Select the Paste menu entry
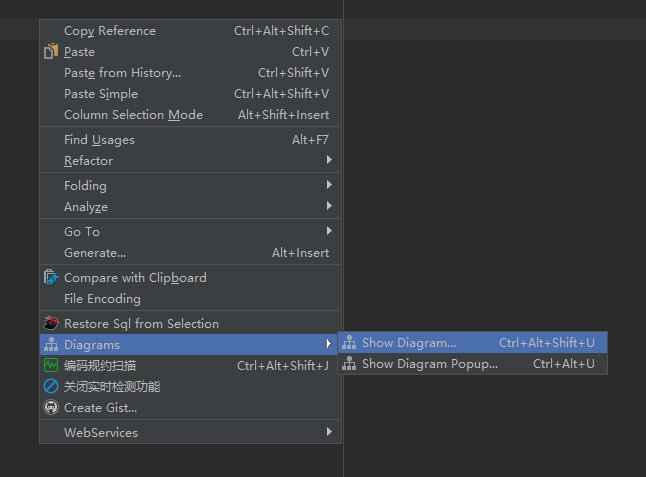This screenshot has height=477, width=646. (x=190, y=51)
